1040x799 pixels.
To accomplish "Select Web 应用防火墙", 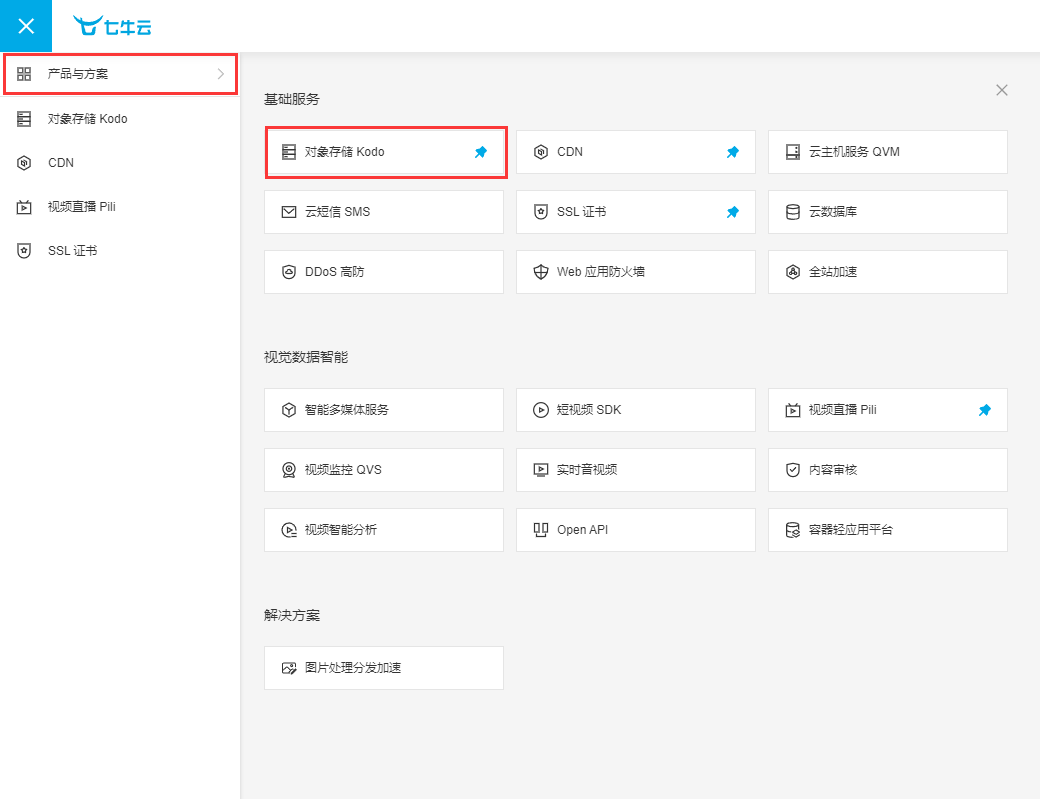I will pyautogui.click(x=635, y=272).
